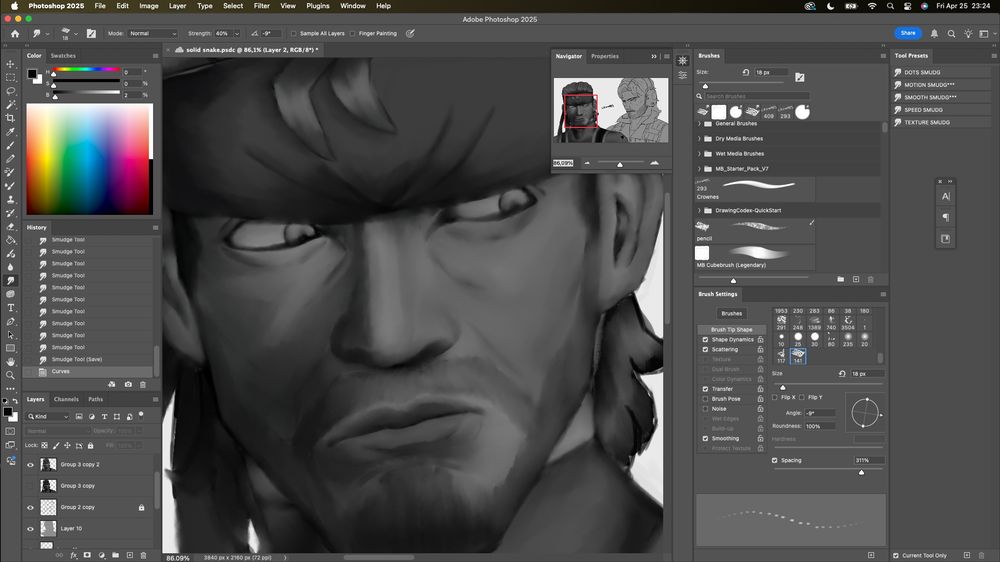
Task: Hide the Group 3 copy 2 layer
Action: tap(30, 465)
